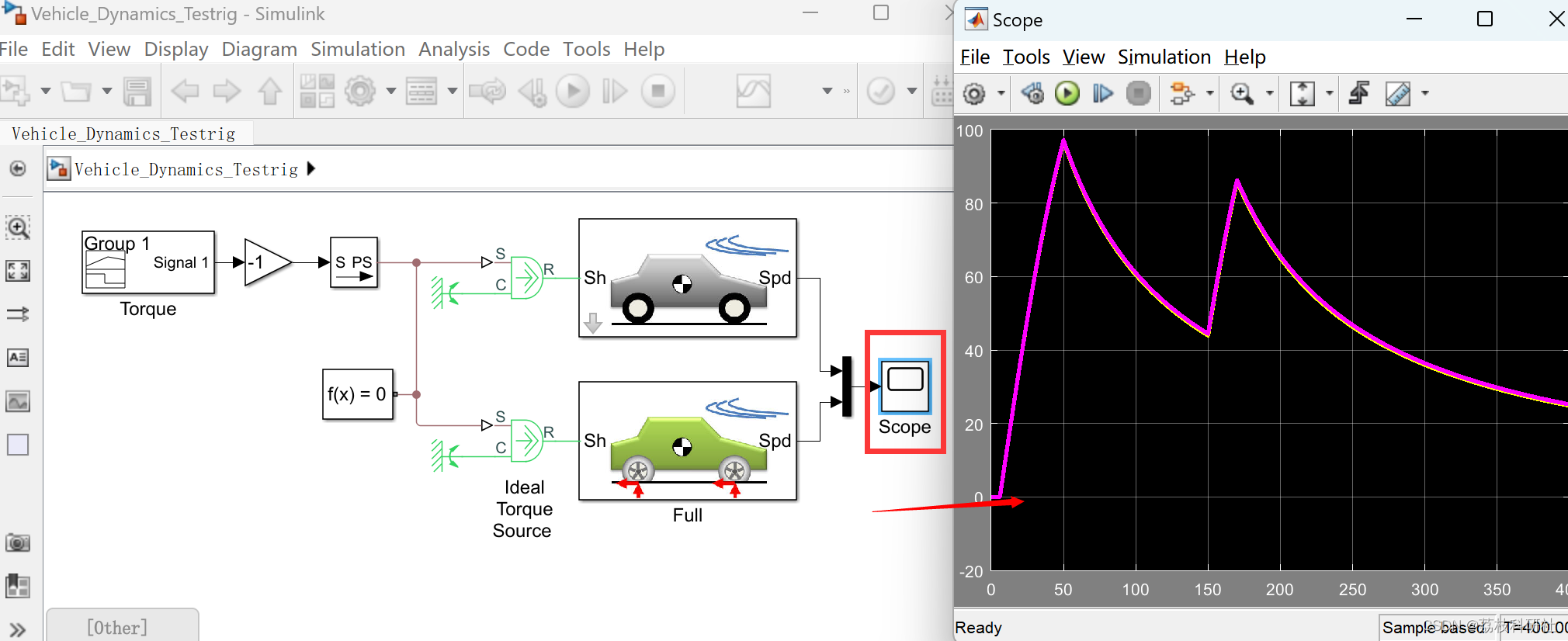
Task: Expand the Model Configuration gear dropdown arrow
Action: click(x=391, y=91)
